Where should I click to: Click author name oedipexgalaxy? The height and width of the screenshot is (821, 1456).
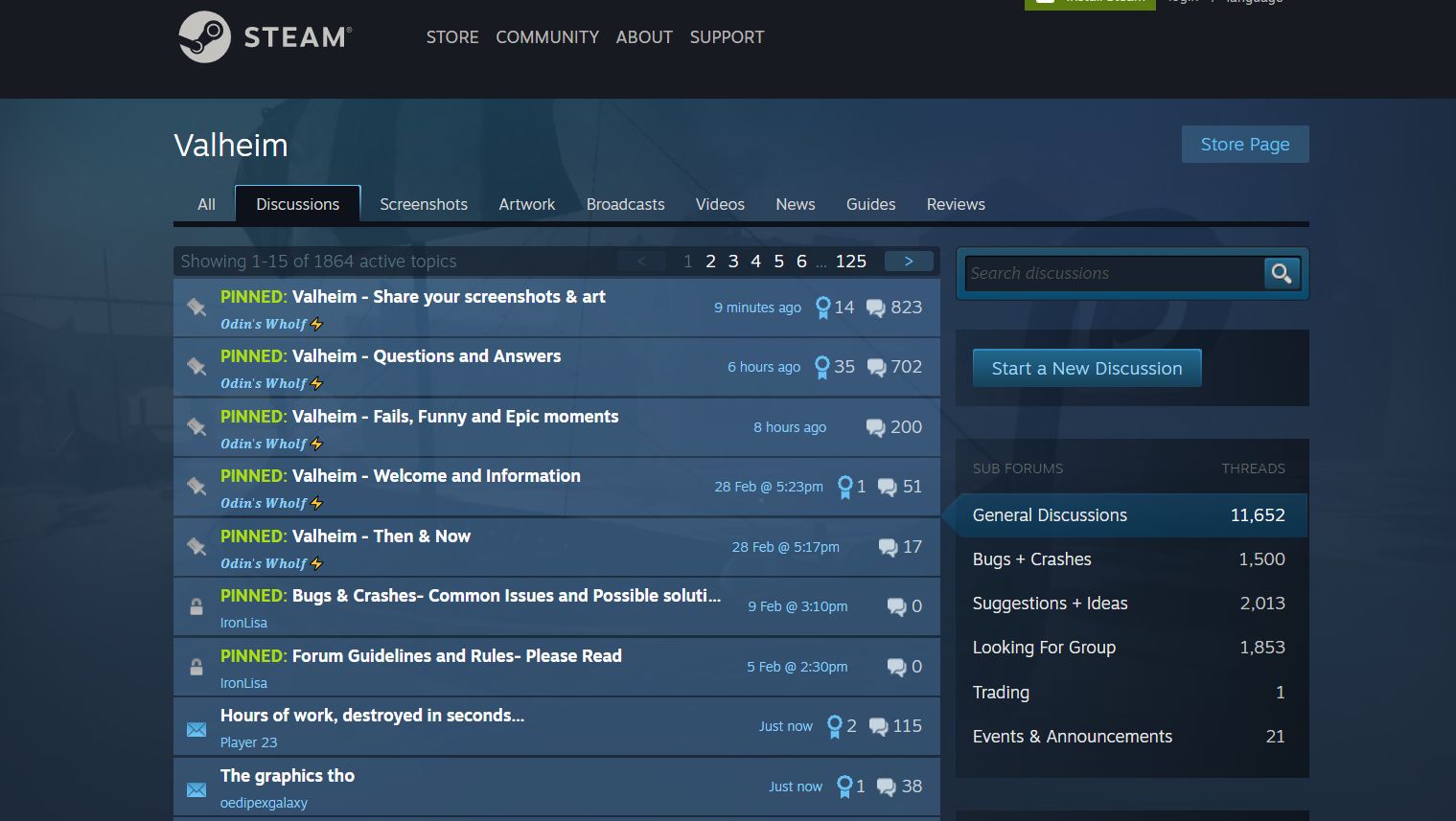tap(264, 803)
